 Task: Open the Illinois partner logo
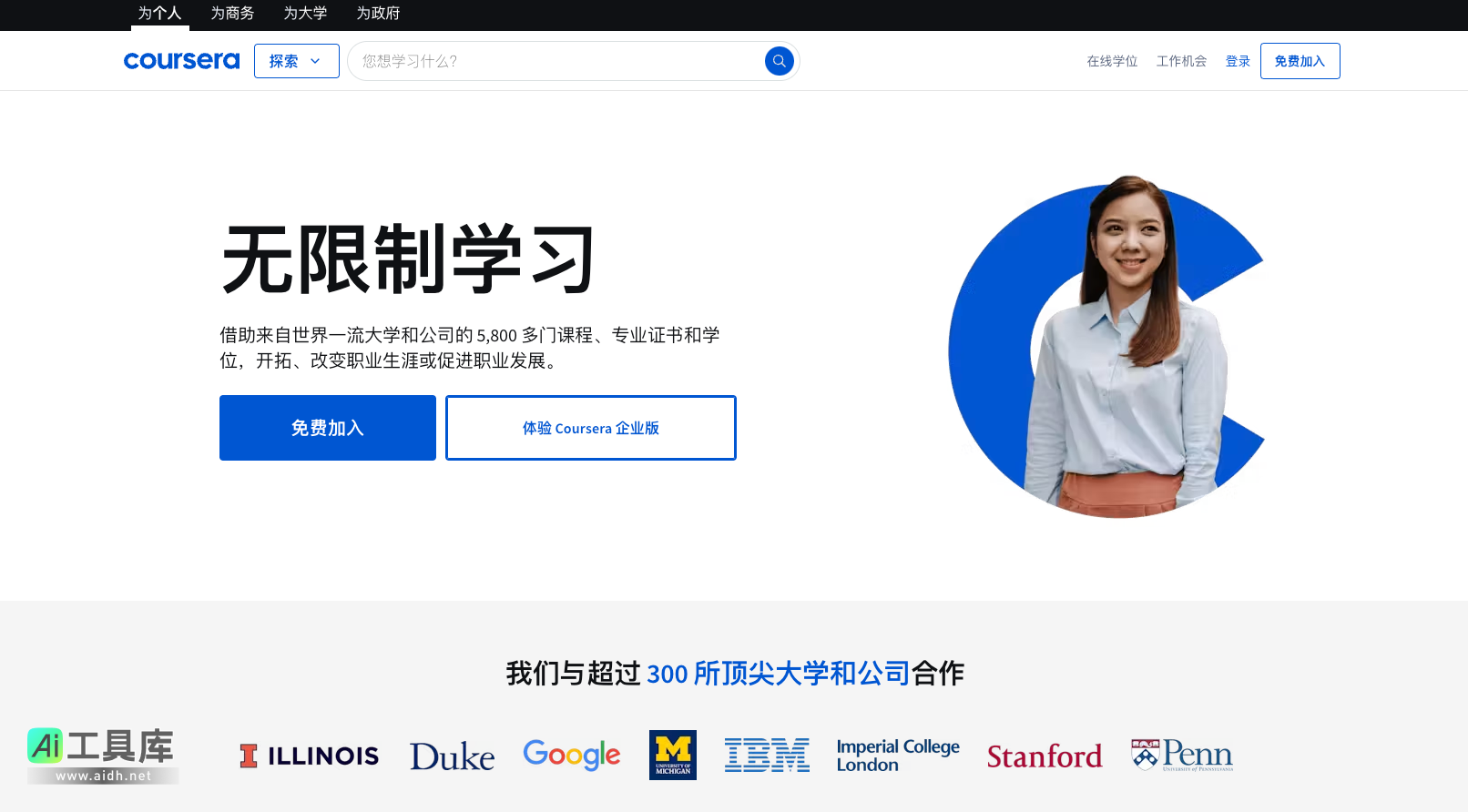pos(309,756)
